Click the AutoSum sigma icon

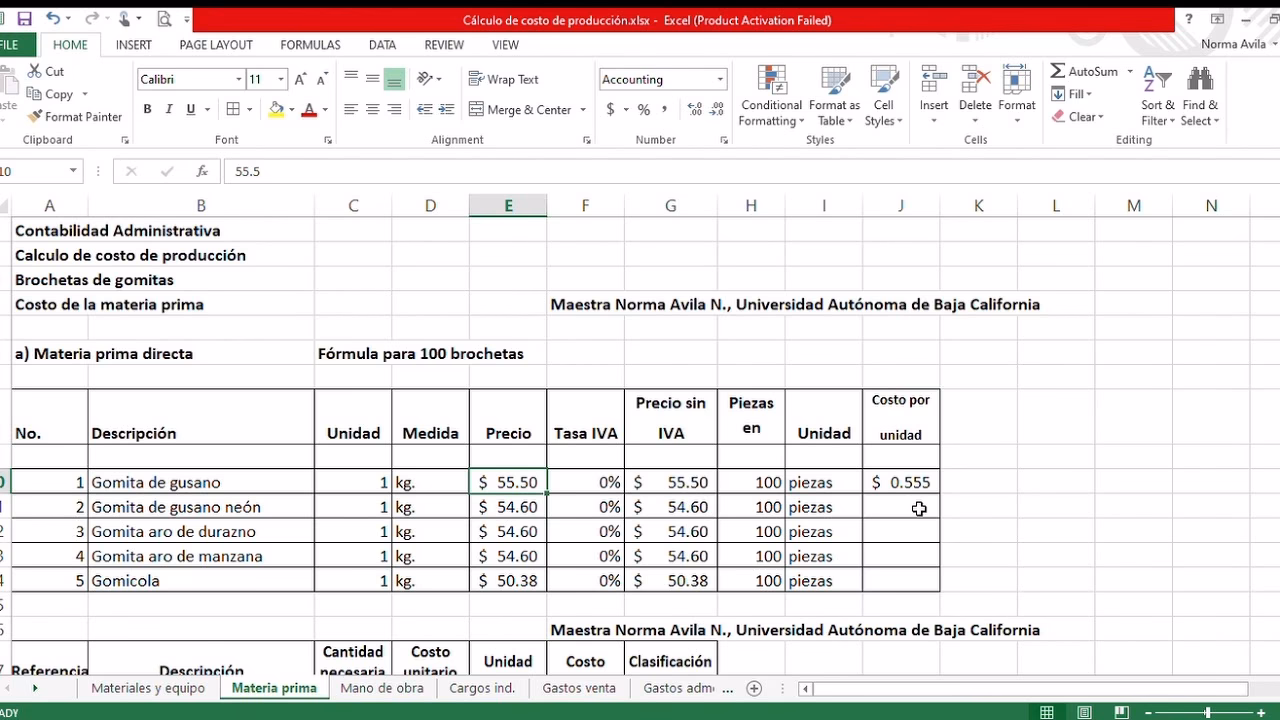coord(1058,72)
